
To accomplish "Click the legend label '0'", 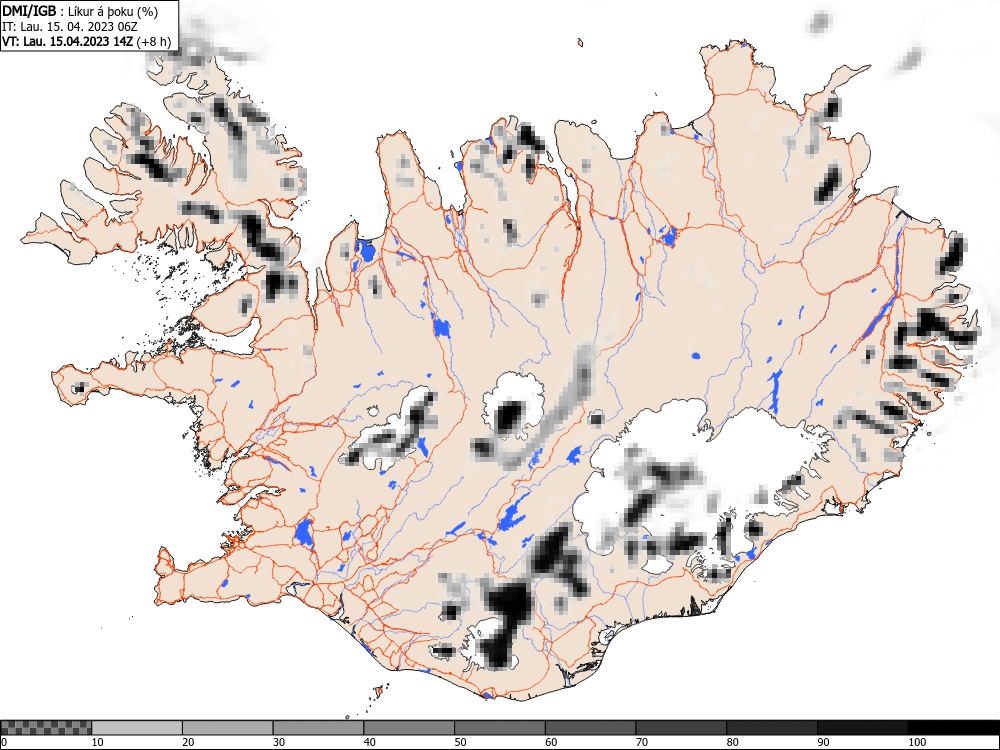I will [4, 742].
